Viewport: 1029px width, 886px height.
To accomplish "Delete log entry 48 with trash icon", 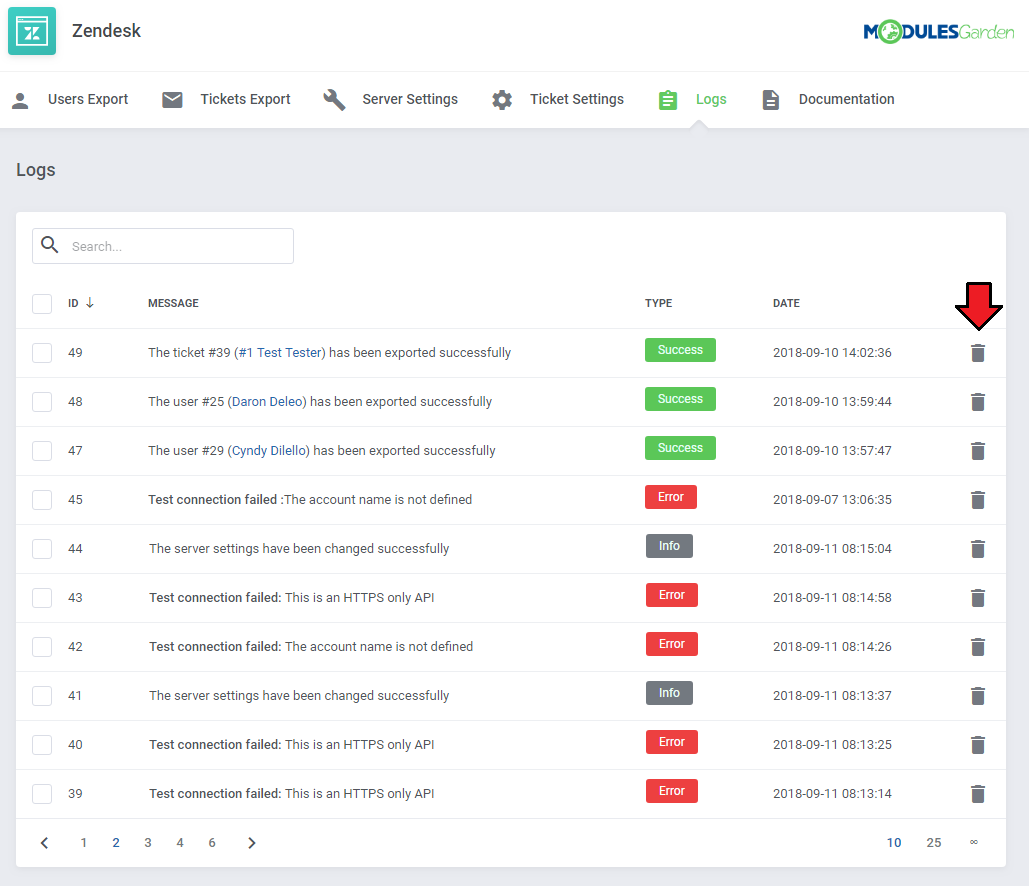I will click(x=978, y=402).
